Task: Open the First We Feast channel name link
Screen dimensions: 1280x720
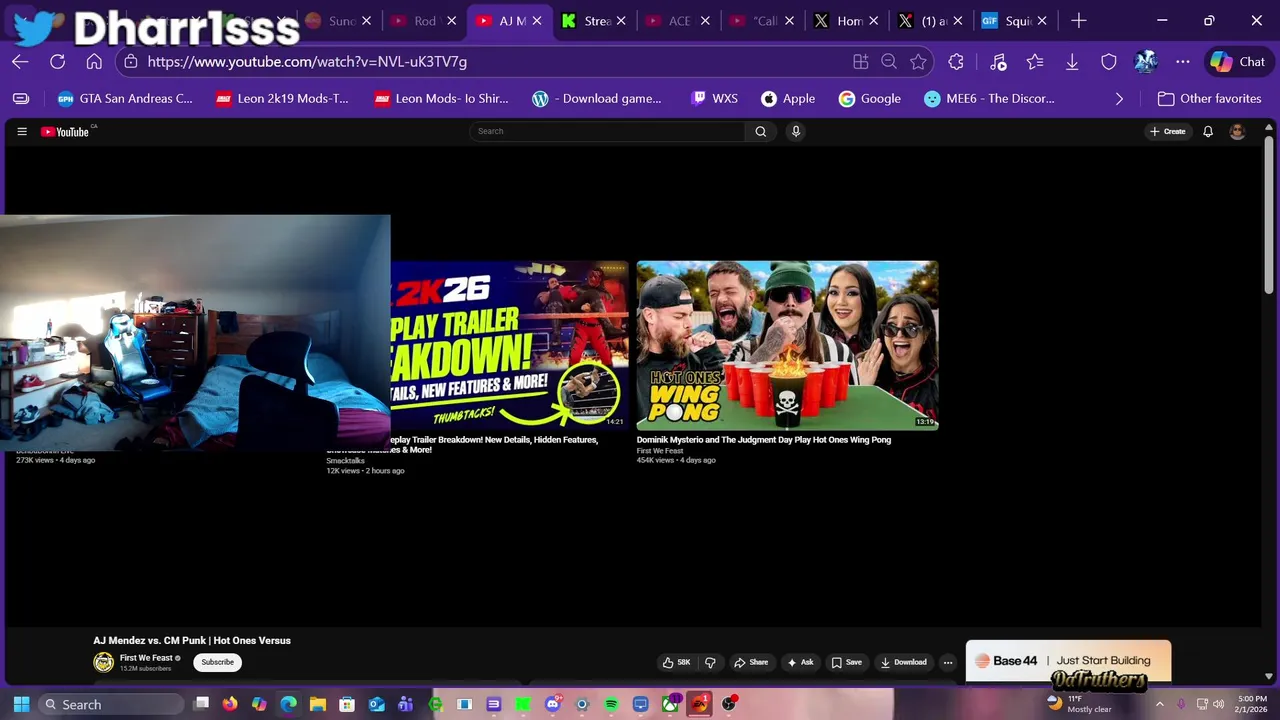Action: [x=146, y=658]
